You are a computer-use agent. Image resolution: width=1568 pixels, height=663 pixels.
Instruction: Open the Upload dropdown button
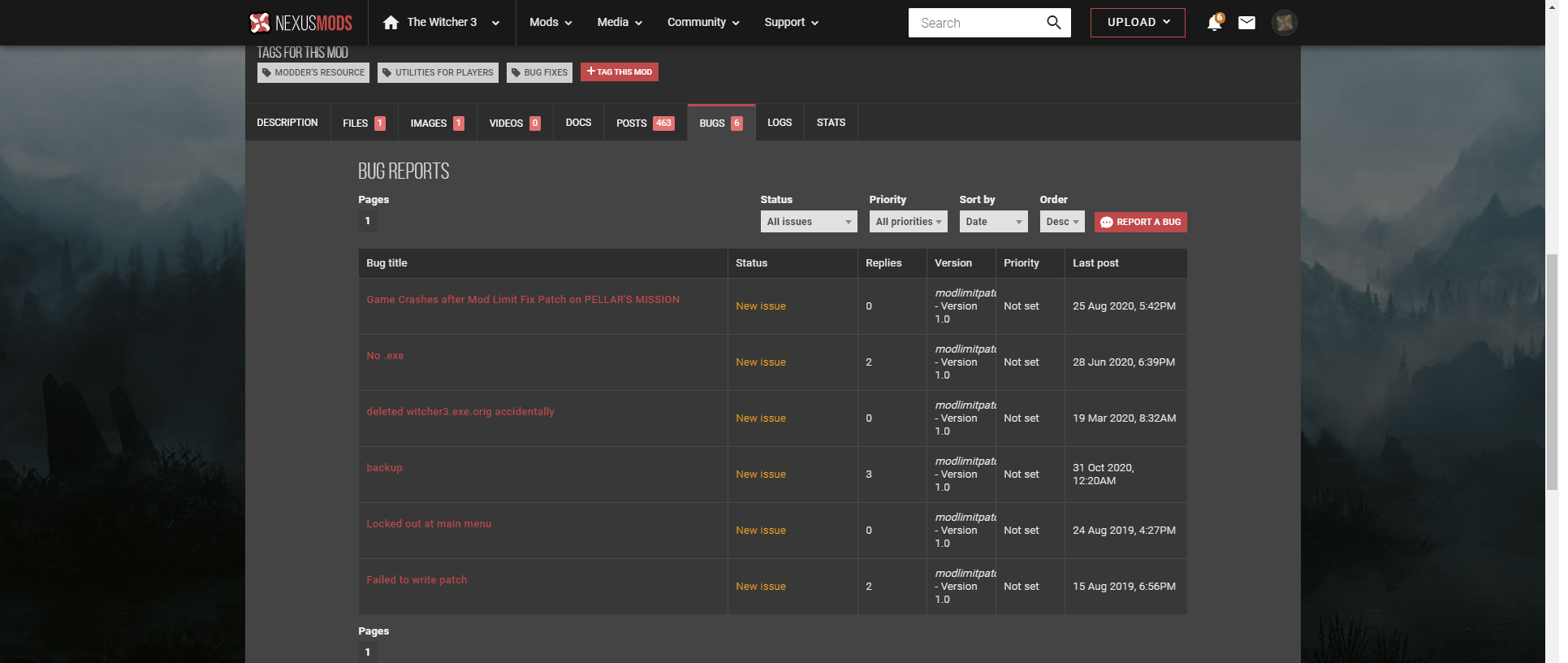(1138, 23)
